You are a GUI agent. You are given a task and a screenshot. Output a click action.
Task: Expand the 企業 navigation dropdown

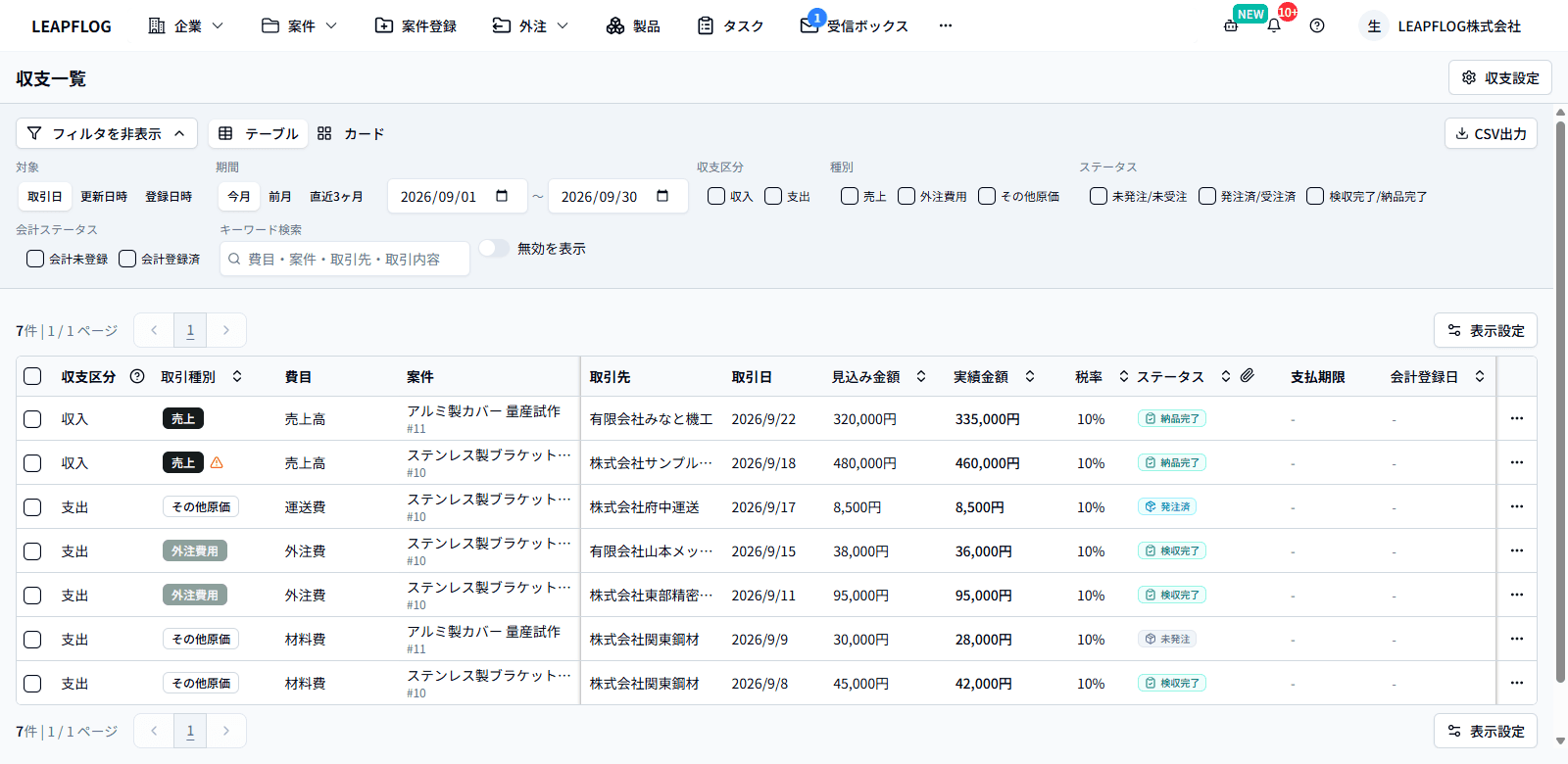[186, 26]
